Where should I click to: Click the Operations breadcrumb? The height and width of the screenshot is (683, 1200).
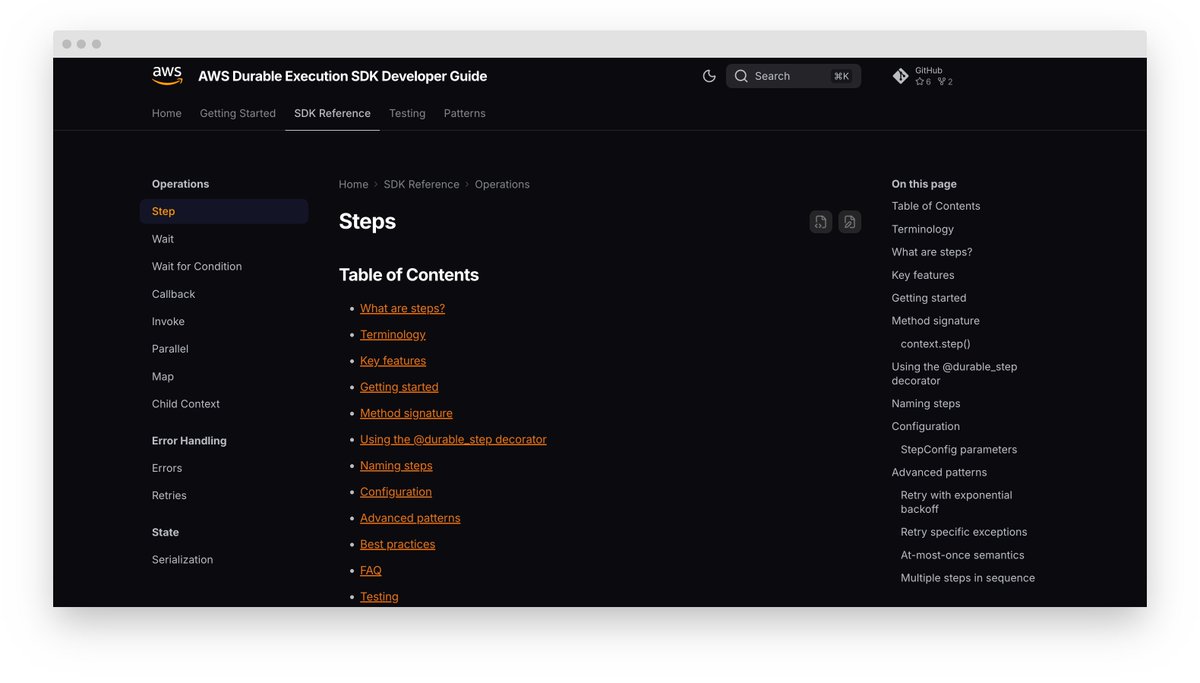[502, 184]
